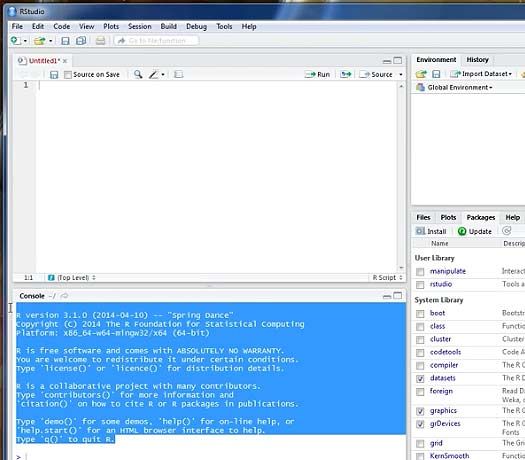The height and width of the screenshot is (460, 525).
Task: Check the codetools package checkbox
Action: tap(420, 353)
